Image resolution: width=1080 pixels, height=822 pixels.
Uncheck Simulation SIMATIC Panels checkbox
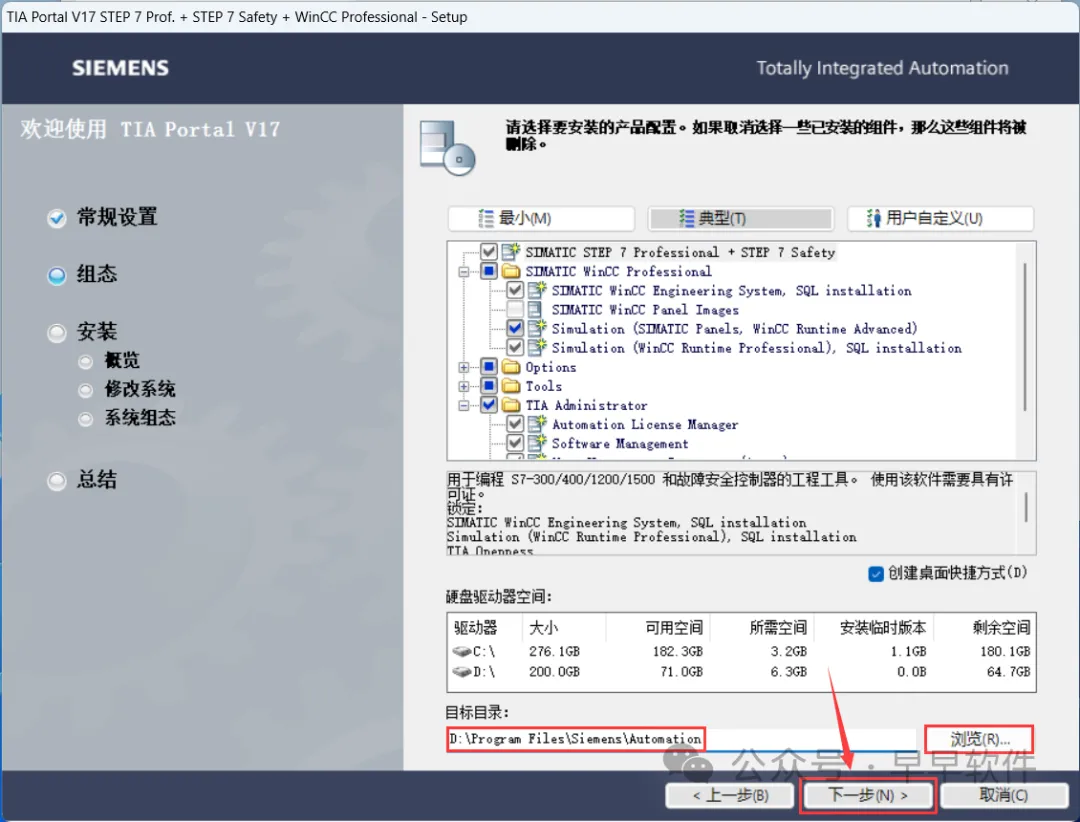(515, 328)
